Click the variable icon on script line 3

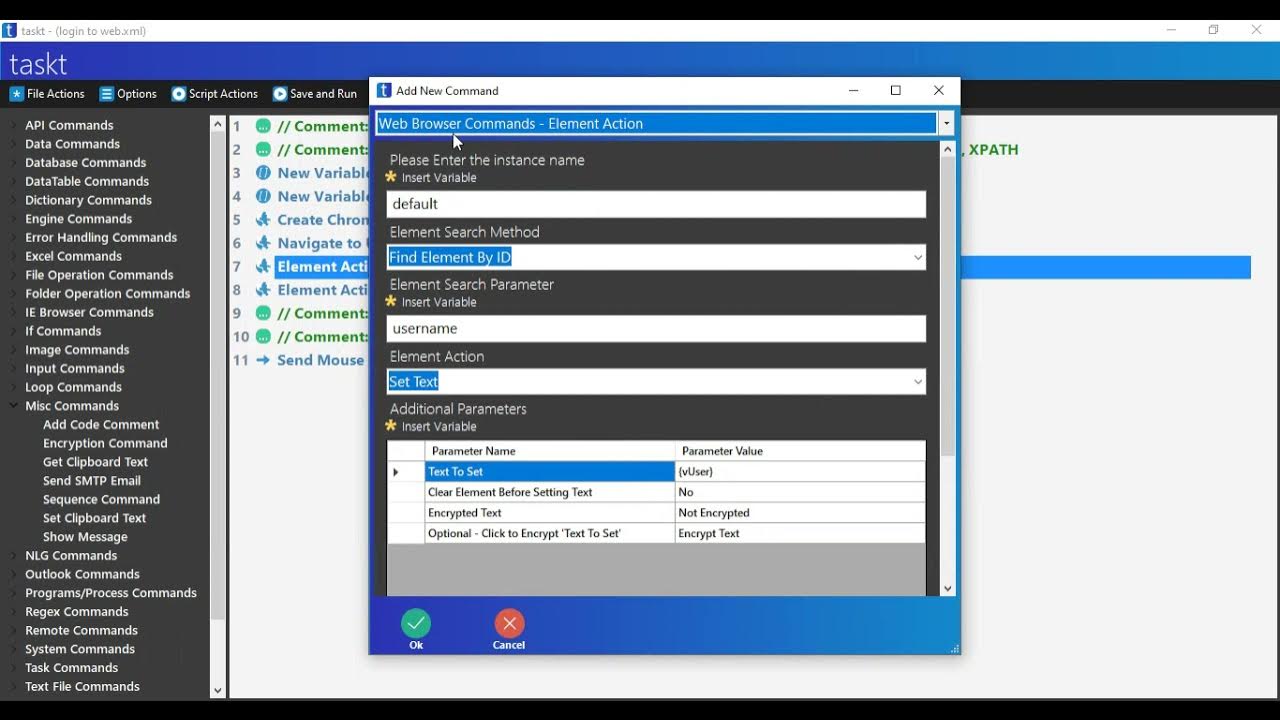coord(263,173)
